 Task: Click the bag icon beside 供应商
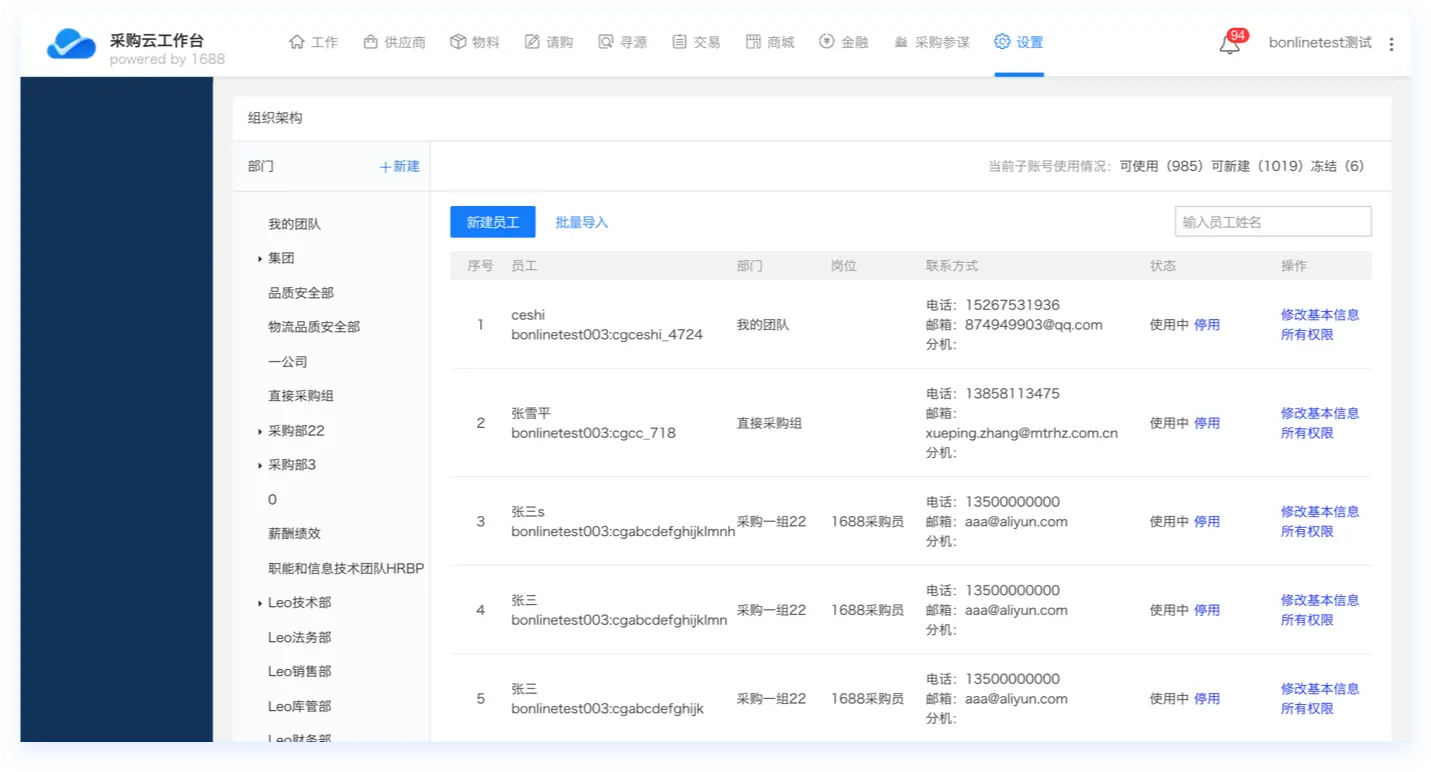coord(370,42)
